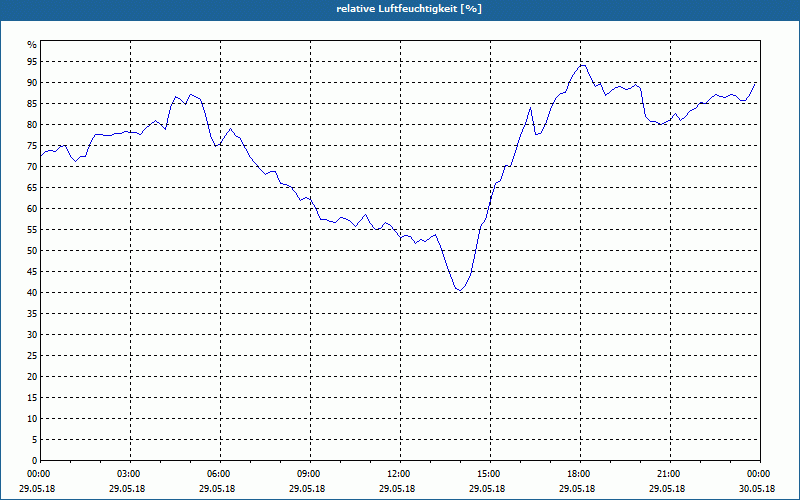This screenshot has width=800, height=500.
Task: Pick the y-axis tick label '45'
Action: pos(32,271)
